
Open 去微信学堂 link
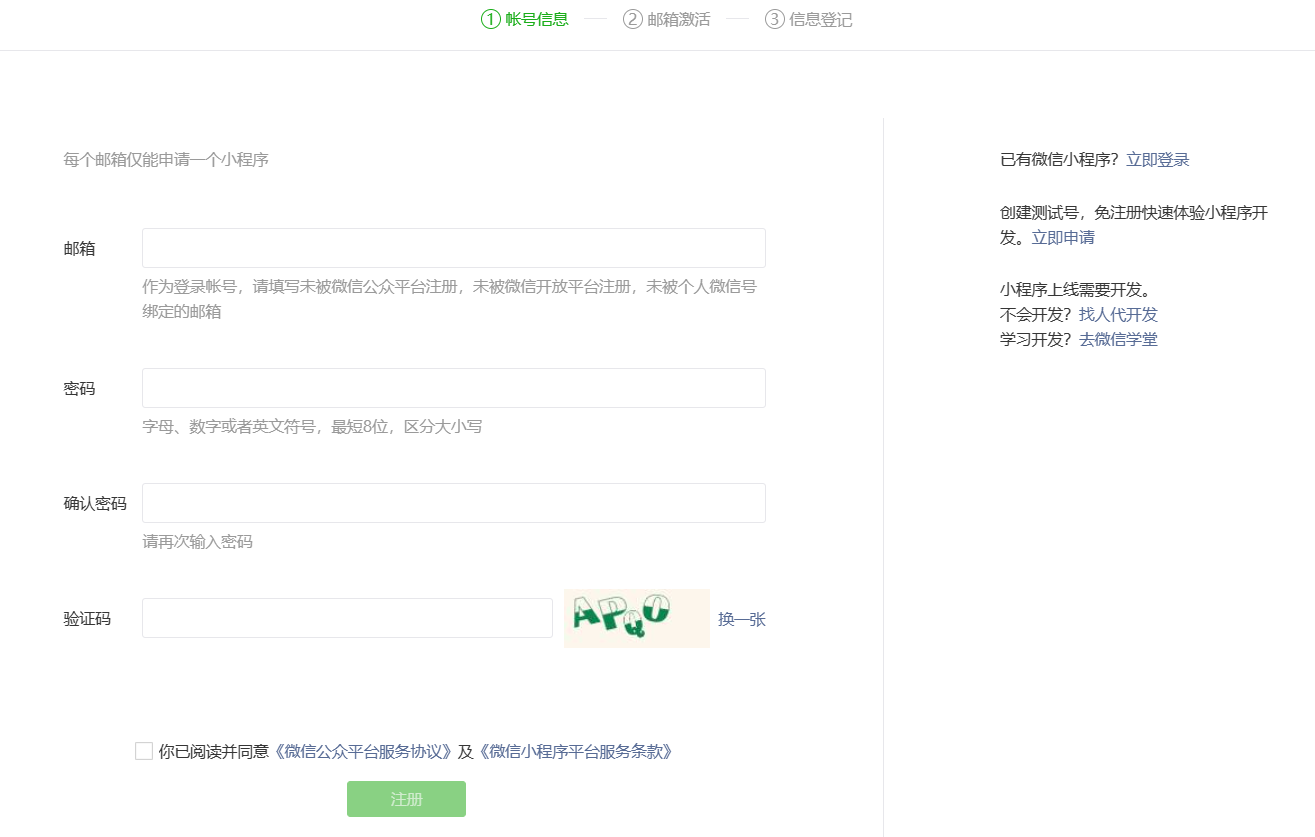click(1118, 339)
